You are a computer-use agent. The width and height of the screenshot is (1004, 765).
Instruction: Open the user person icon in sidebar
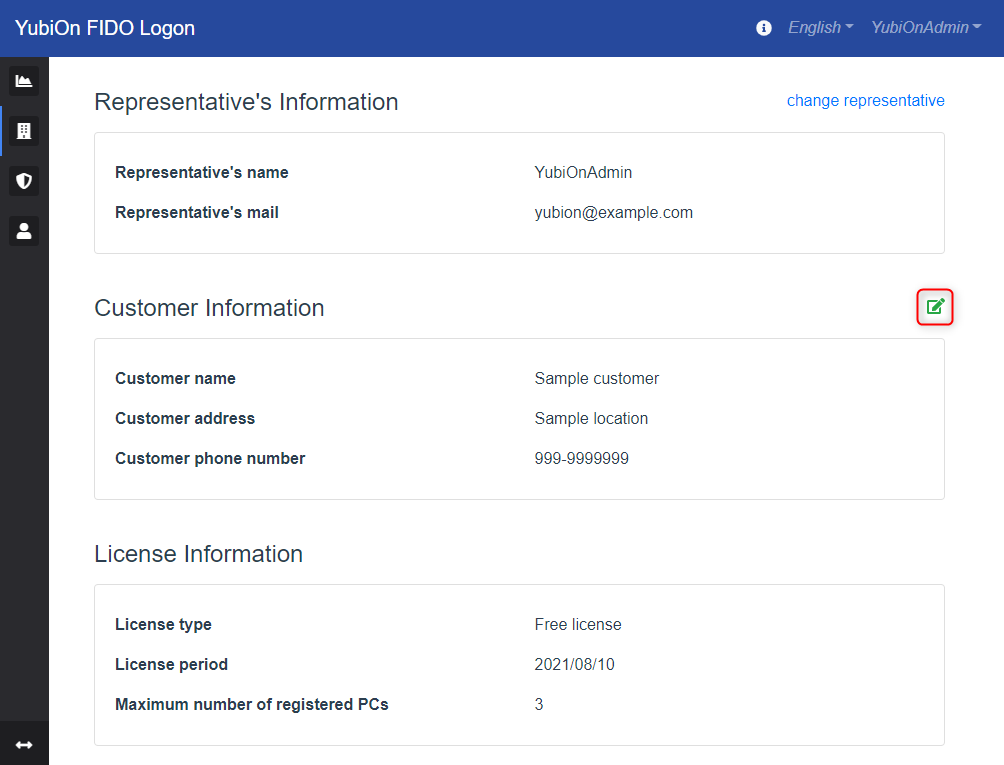(x=24, y=231)
